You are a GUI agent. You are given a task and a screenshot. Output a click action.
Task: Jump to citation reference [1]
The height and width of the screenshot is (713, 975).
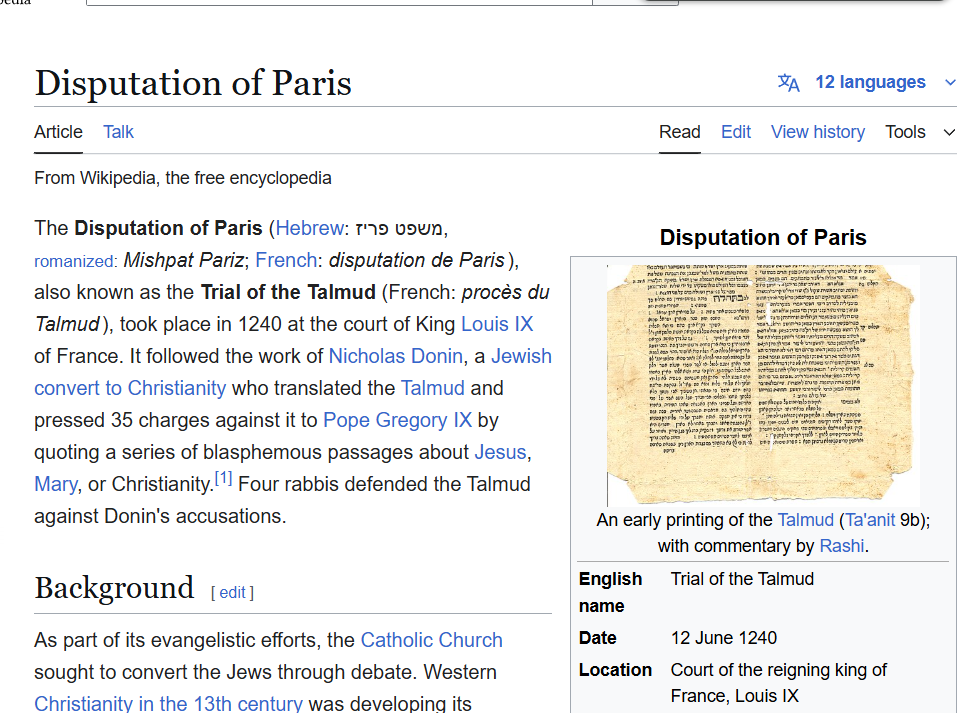tap(223, 479)
